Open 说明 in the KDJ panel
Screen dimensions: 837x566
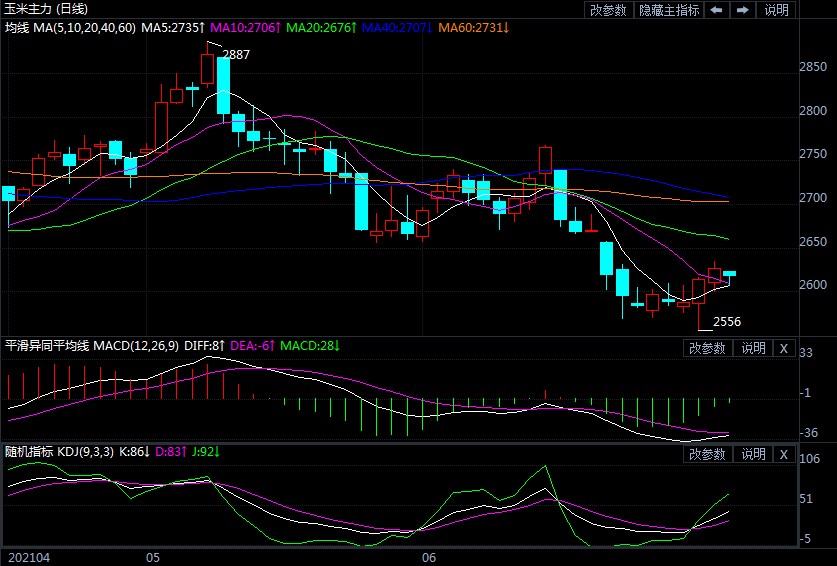(x=753, y=454)
